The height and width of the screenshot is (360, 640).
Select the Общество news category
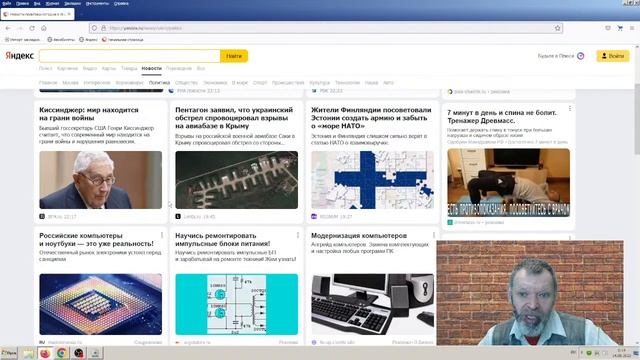click(x=186, y=82)
